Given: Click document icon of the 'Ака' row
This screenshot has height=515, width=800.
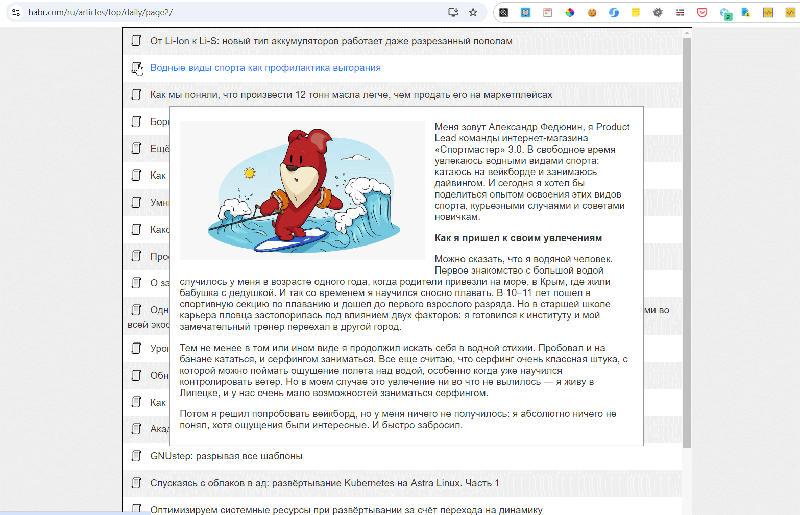Looking at the screenshot, I should click(x=136, y=429).
